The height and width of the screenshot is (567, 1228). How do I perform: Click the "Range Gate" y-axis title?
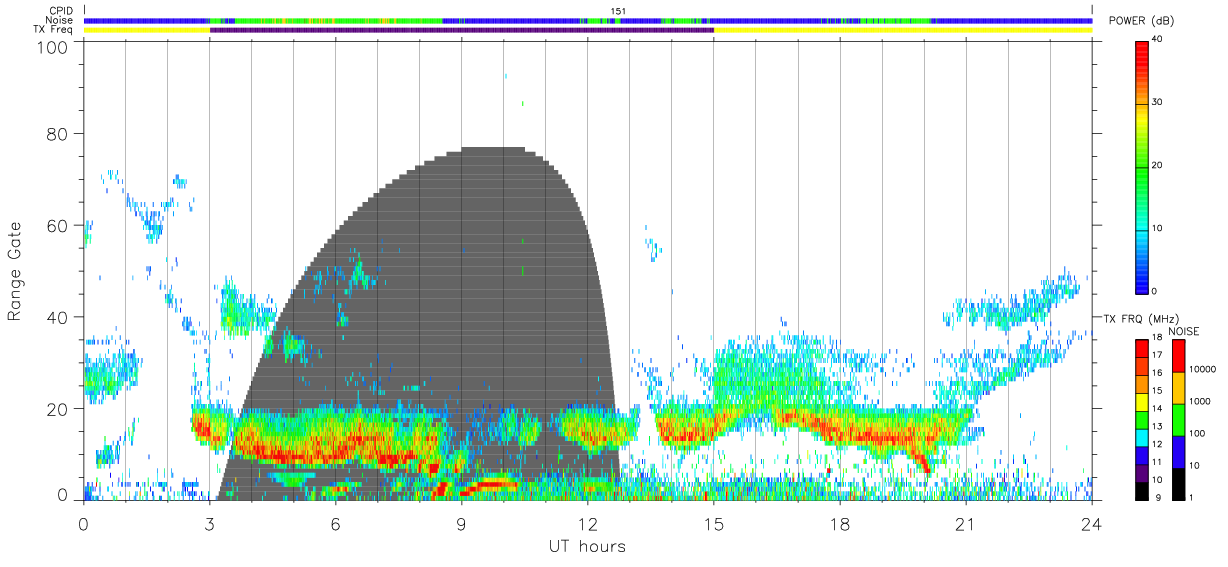[x=15, y=272]
